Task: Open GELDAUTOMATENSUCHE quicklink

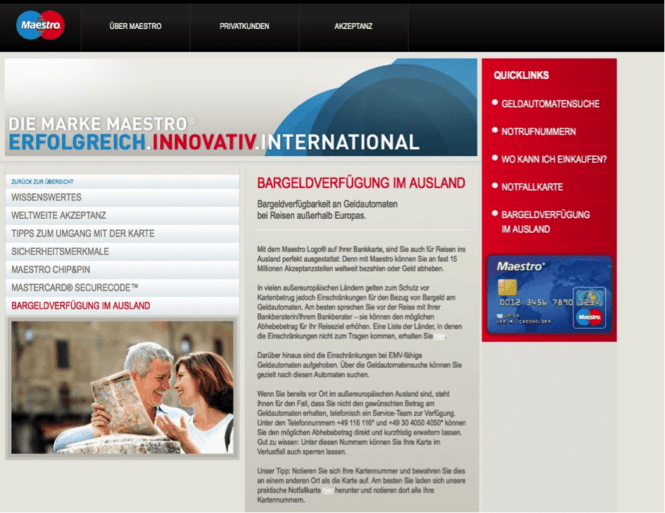Action: pos(550,104)
